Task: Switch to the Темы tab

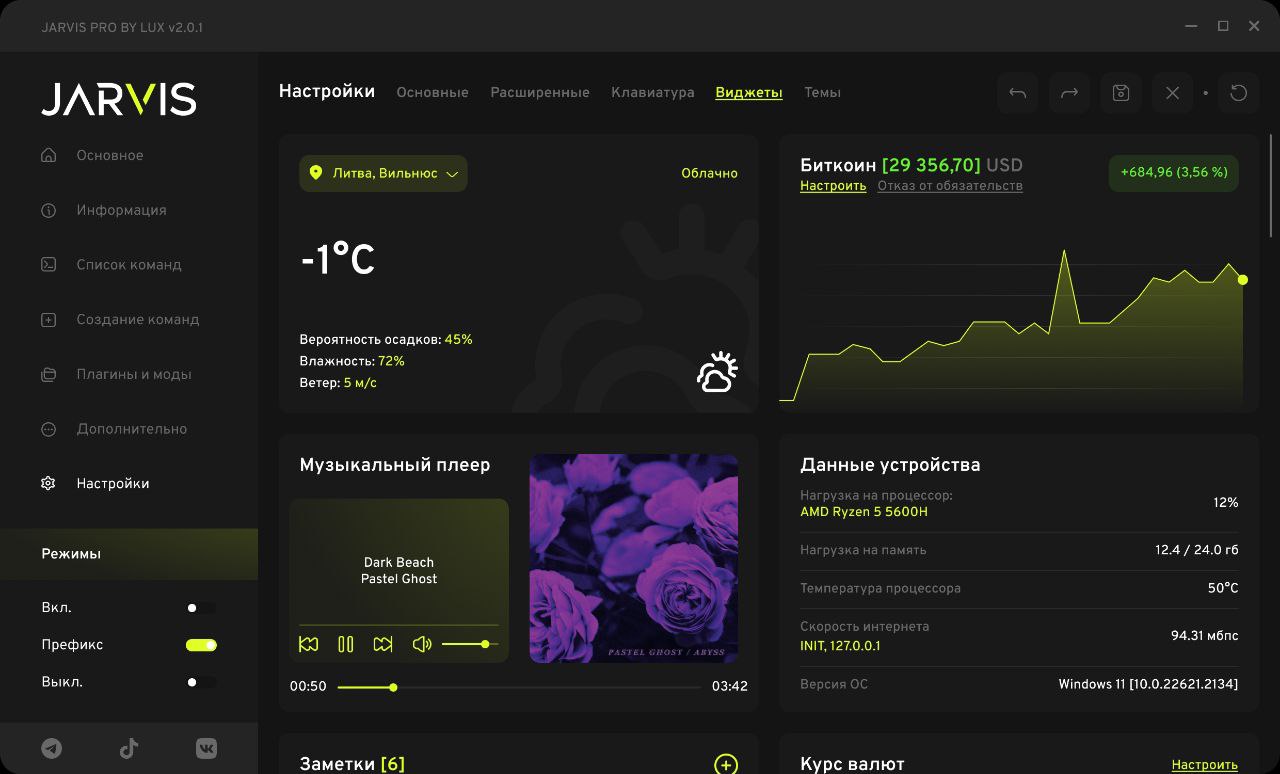Action: (x=822, y=93)
